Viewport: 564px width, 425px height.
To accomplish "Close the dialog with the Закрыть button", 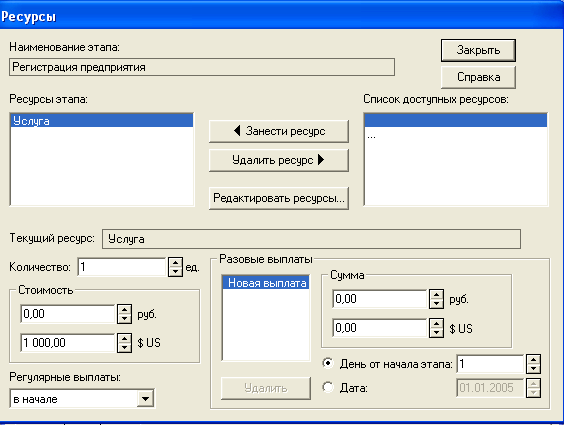I will click(x=478, y=50).
